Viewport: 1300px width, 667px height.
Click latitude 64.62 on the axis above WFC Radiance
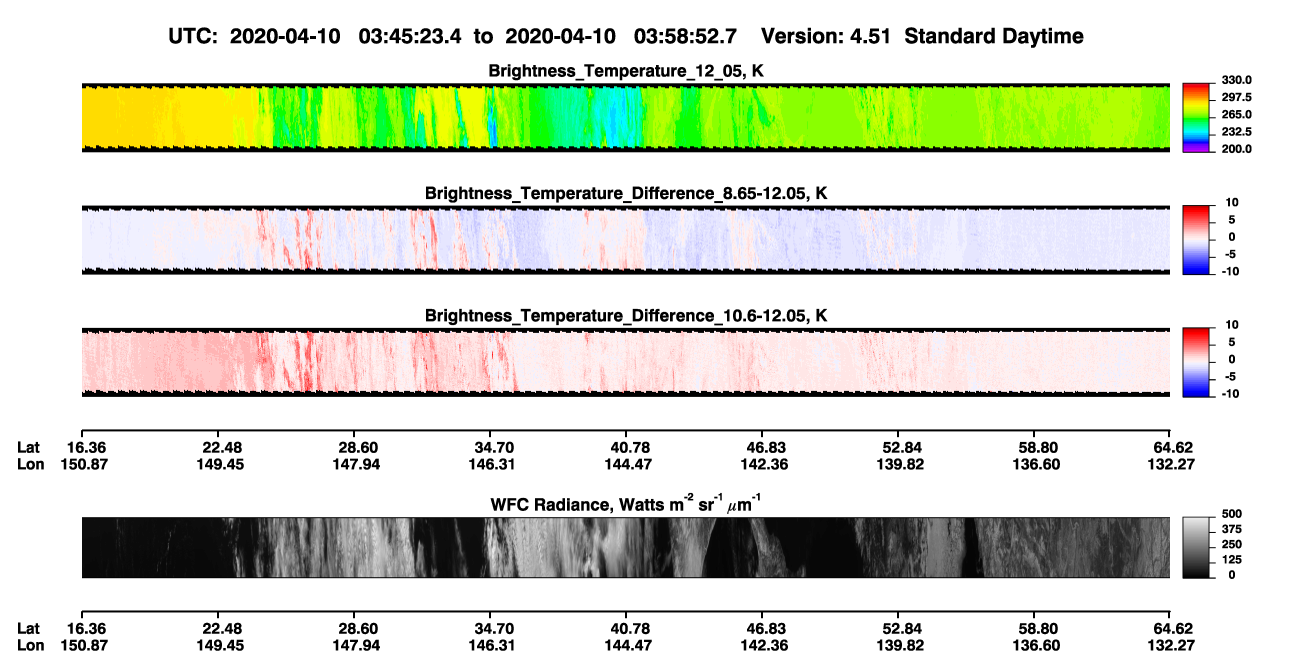(1174, 447)
